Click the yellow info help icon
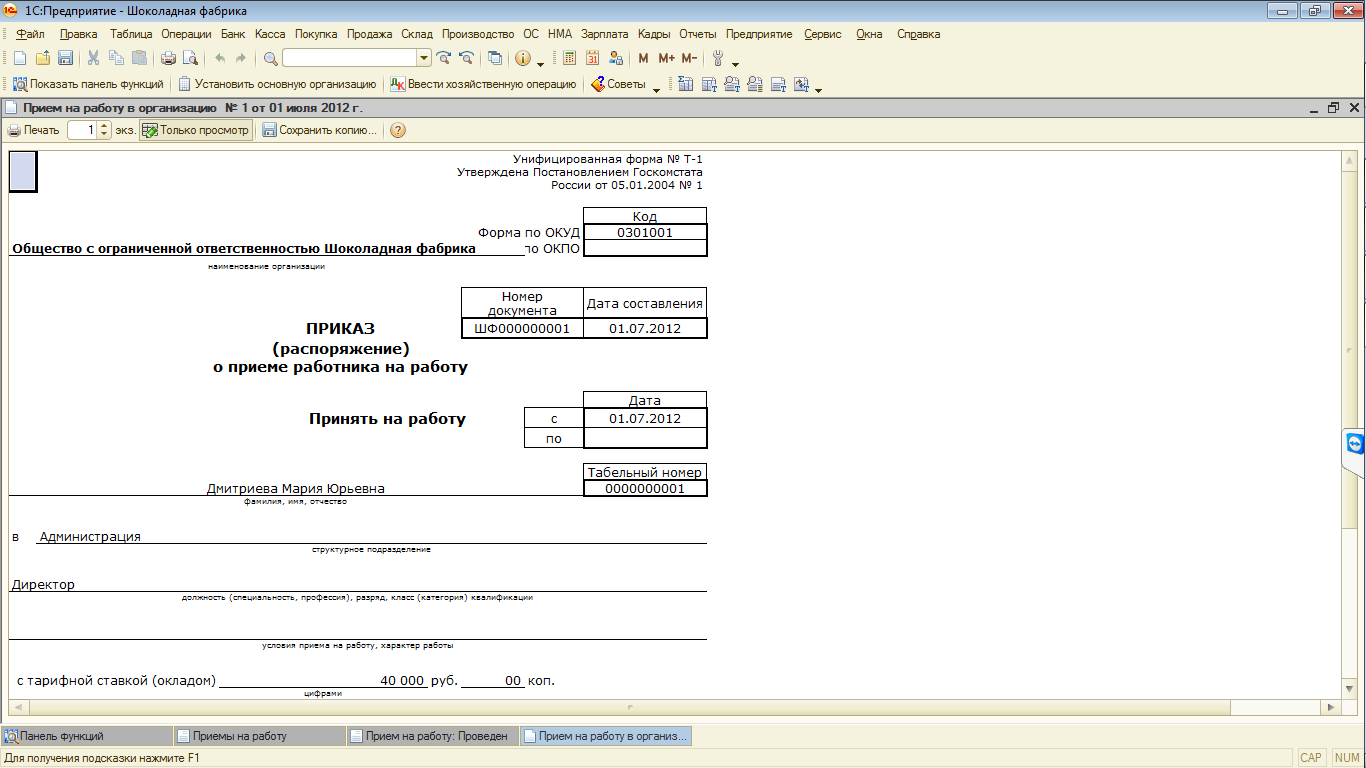The width and height of the screenshot is (1366, 768). (x=523, y=58)
